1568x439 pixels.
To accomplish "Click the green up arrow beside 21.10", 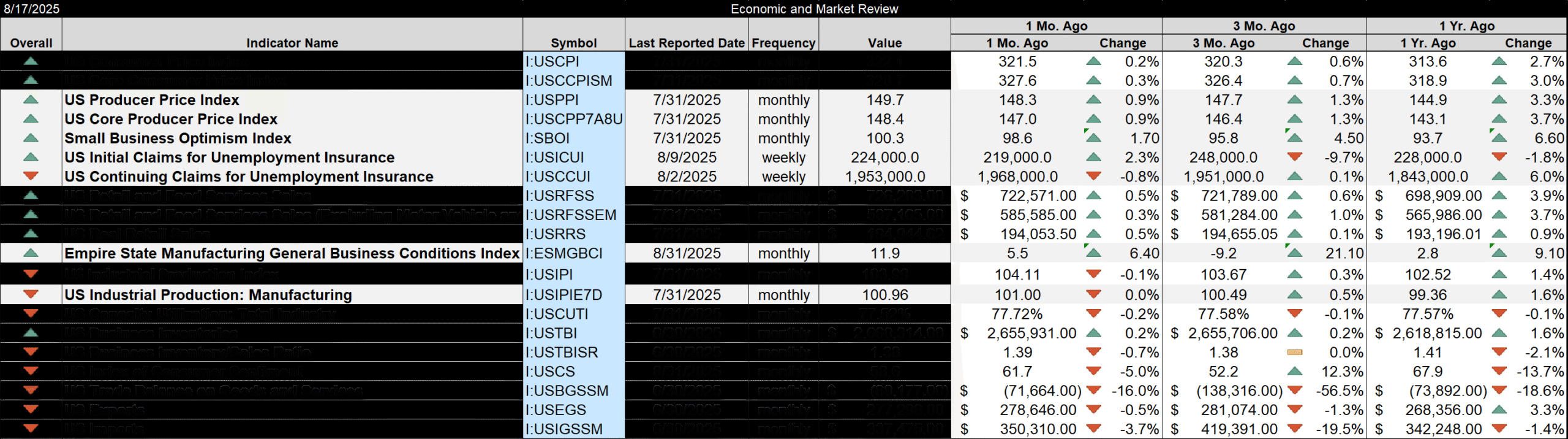I will (x=1294, y=253).
